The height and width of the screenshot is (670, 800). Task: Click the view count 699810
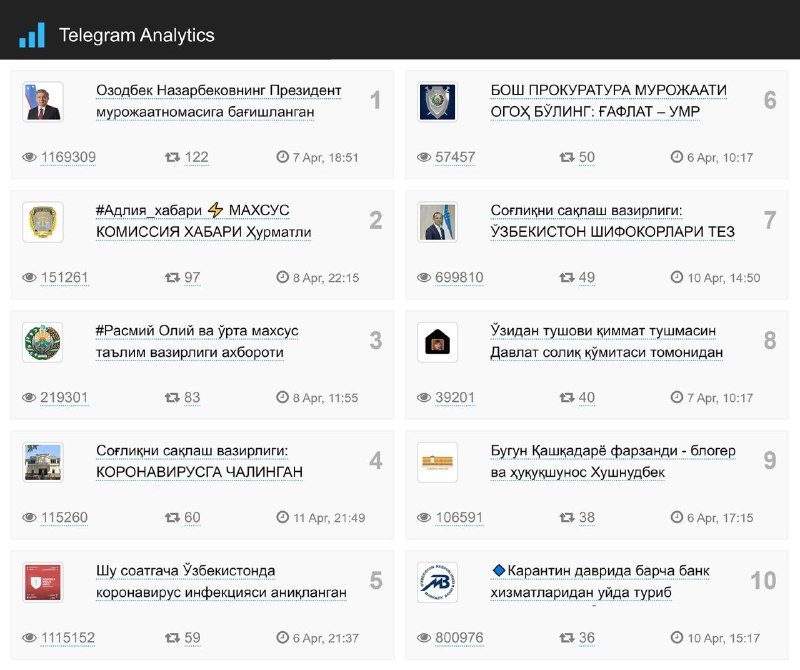point(459,278)
